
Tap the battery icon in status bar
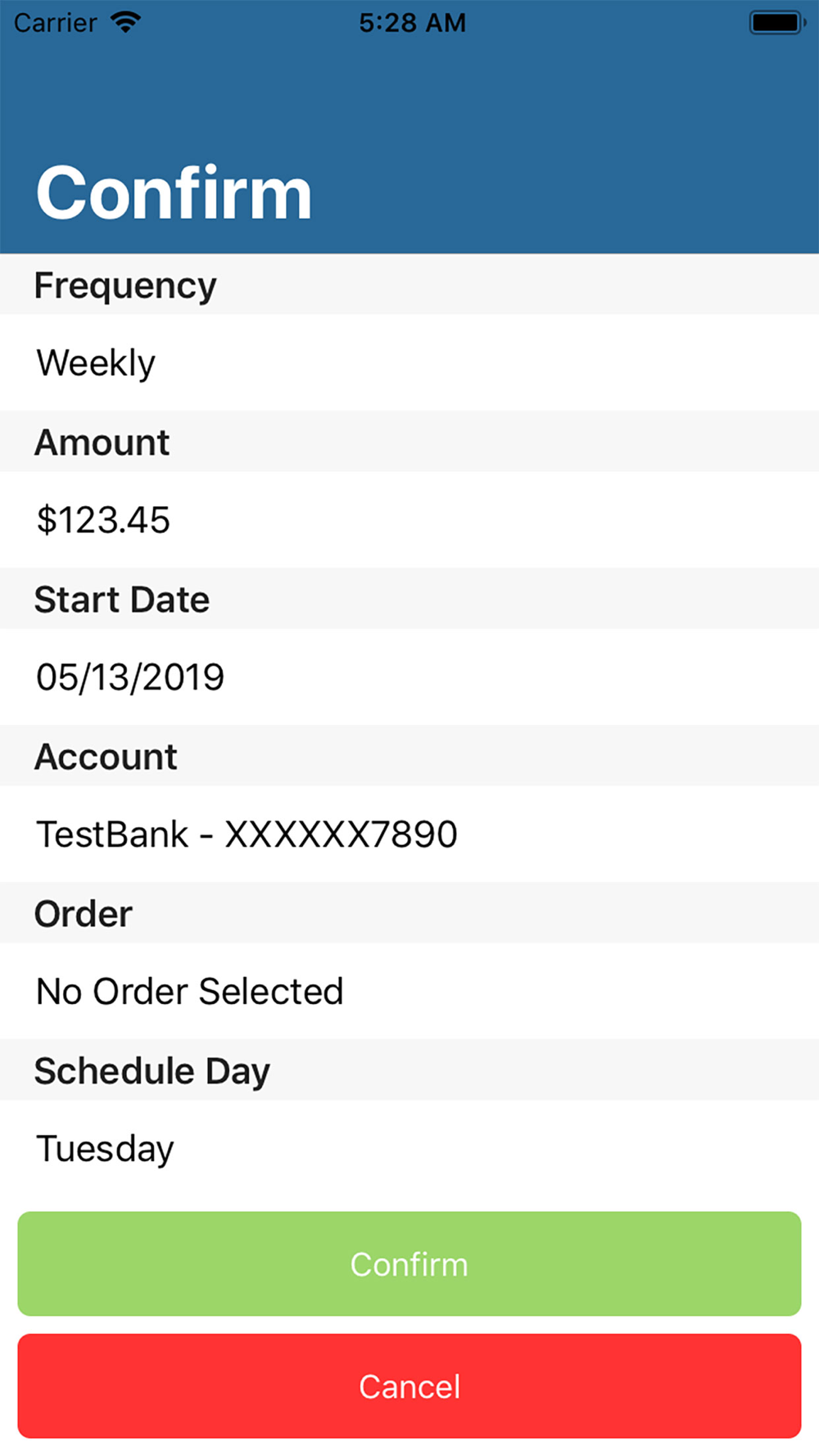pyautogui.click(x=777, y=22)
